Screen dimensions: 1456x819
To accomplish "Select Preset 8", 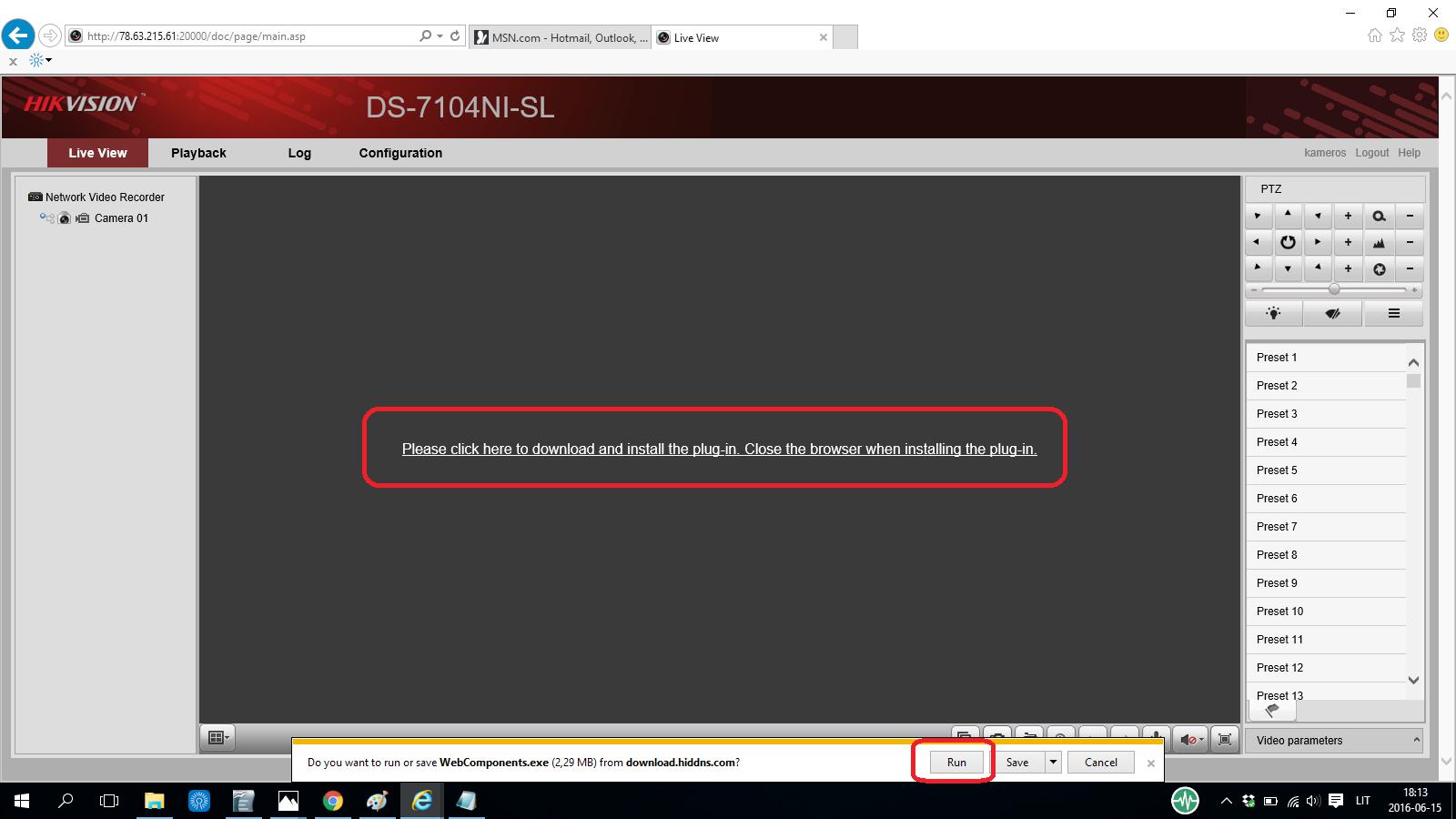I will pos(1326,555).
